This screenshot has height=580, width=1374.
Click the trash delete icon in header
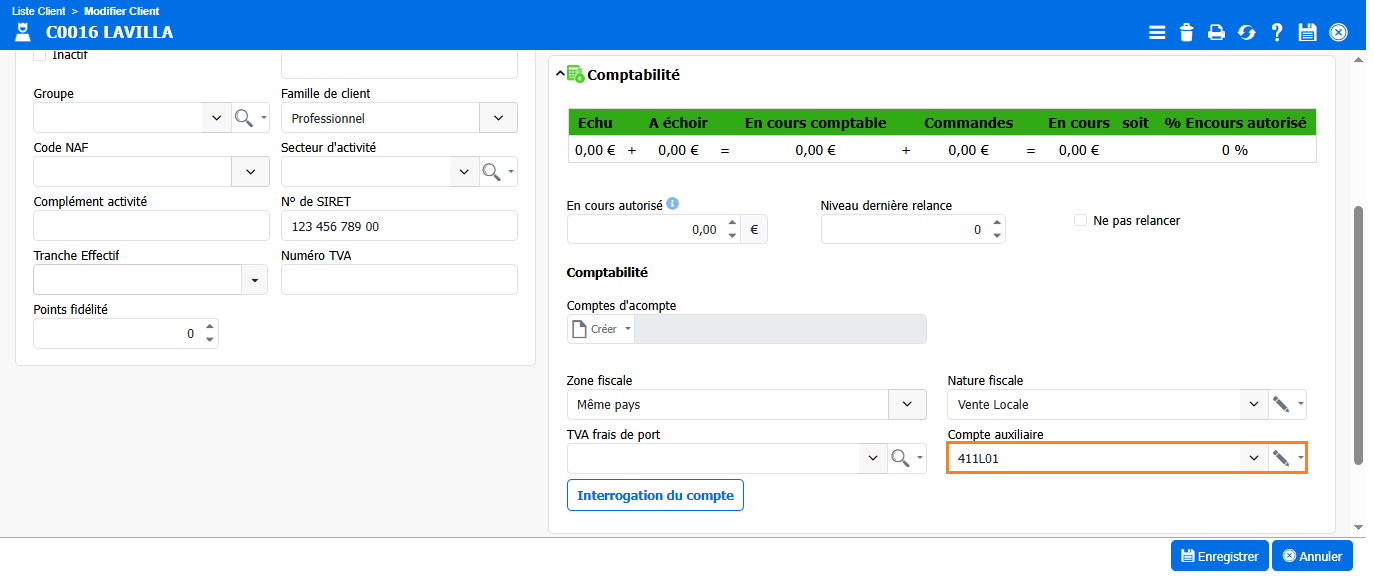point(1187,32)
